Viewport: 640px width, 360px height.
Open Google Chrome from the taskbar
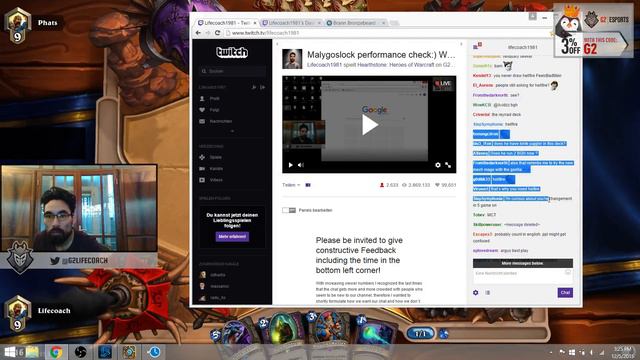pos(56,352)
